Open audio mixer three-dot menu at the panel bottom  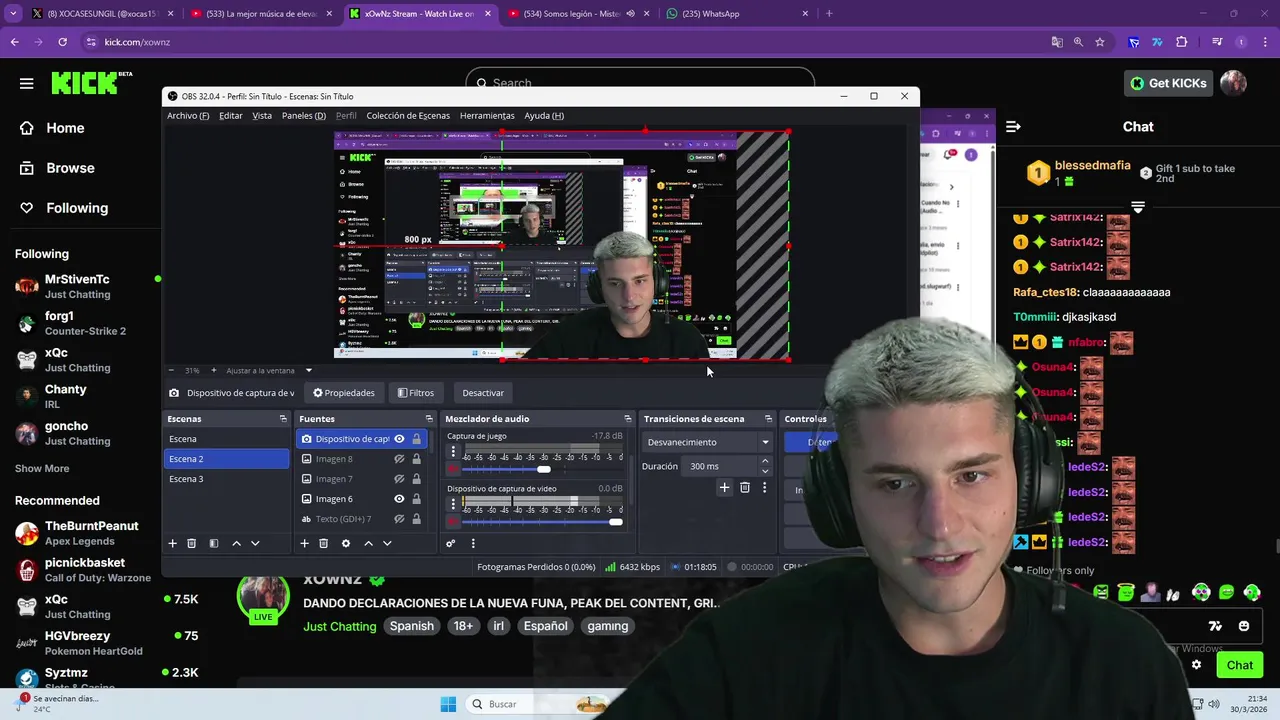tap(473, 543)
